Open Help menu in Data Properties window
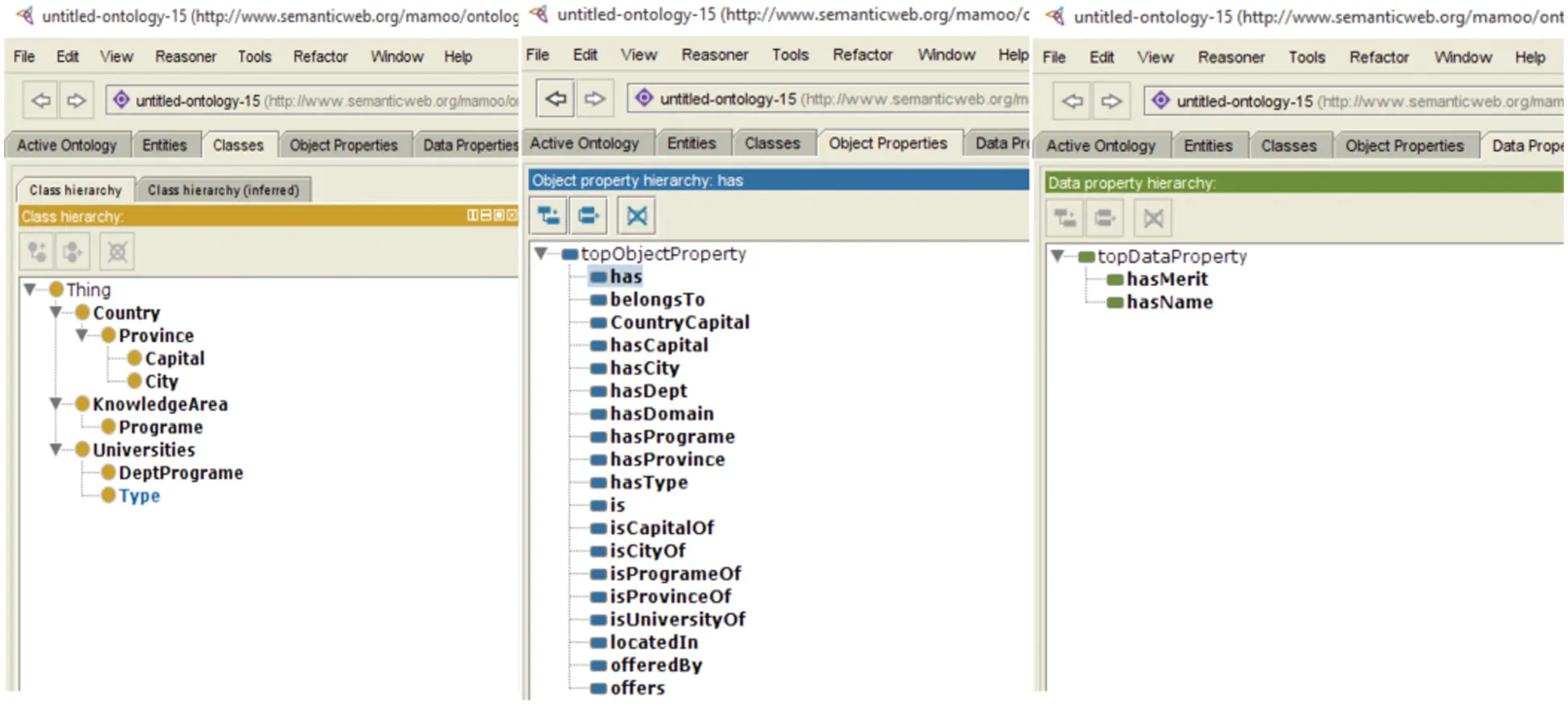 pos(1530,57)
